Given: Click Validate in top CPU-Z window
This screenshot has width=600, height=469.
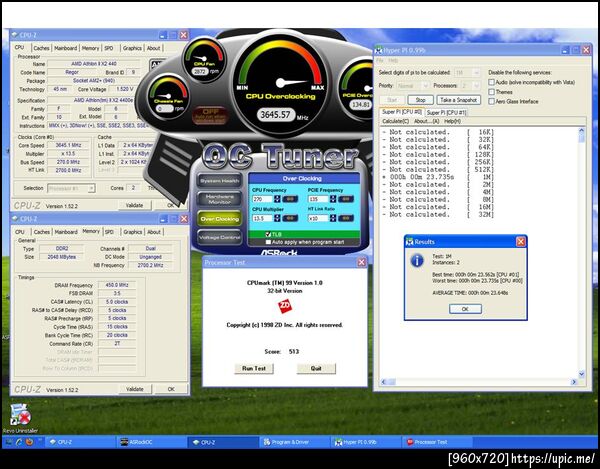Looking at the screenshot, I should coord(134,205).
